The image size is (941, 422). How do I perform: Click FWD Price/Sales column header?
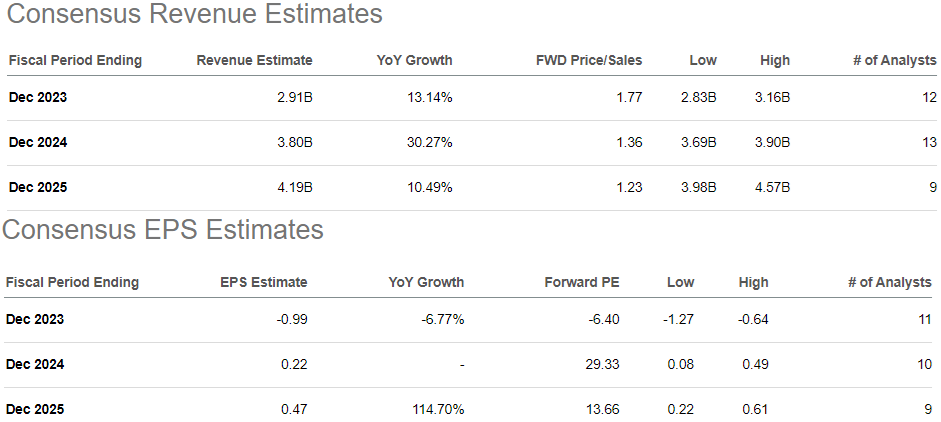(x=589, y=60)
